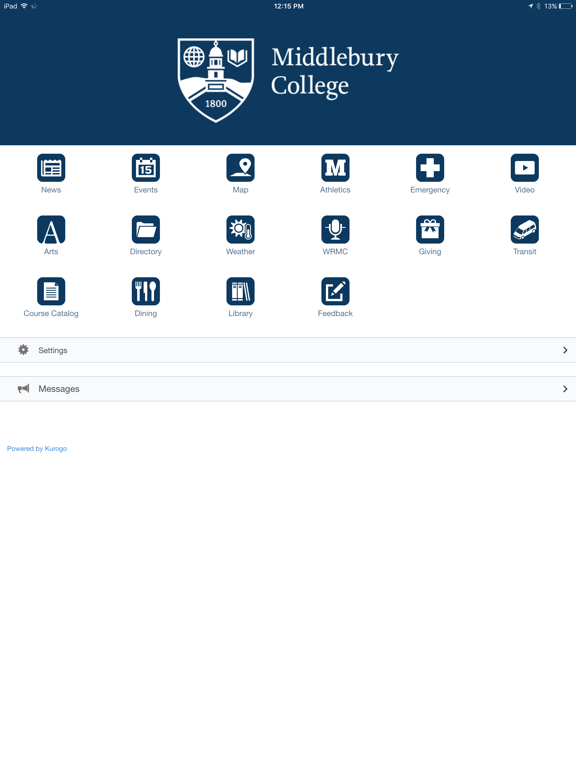Open the News module icon
Image resolution: width=576 pixels, height=768 pixels.
pyautogui.click(x=51, y=168)
